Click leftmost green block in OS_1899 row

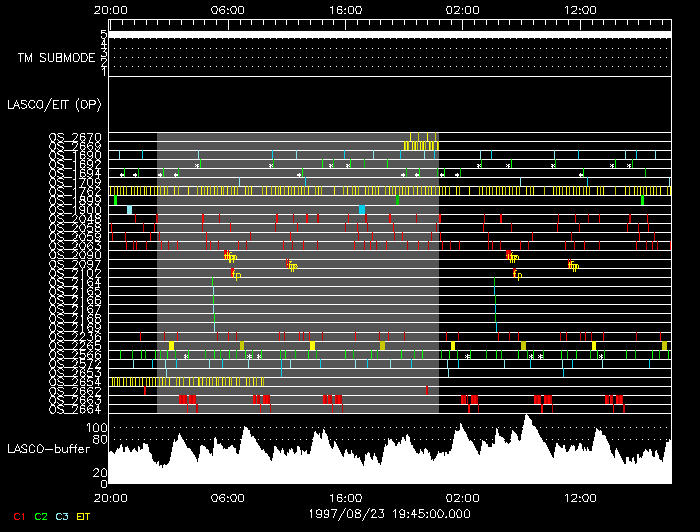pos(116,200)
